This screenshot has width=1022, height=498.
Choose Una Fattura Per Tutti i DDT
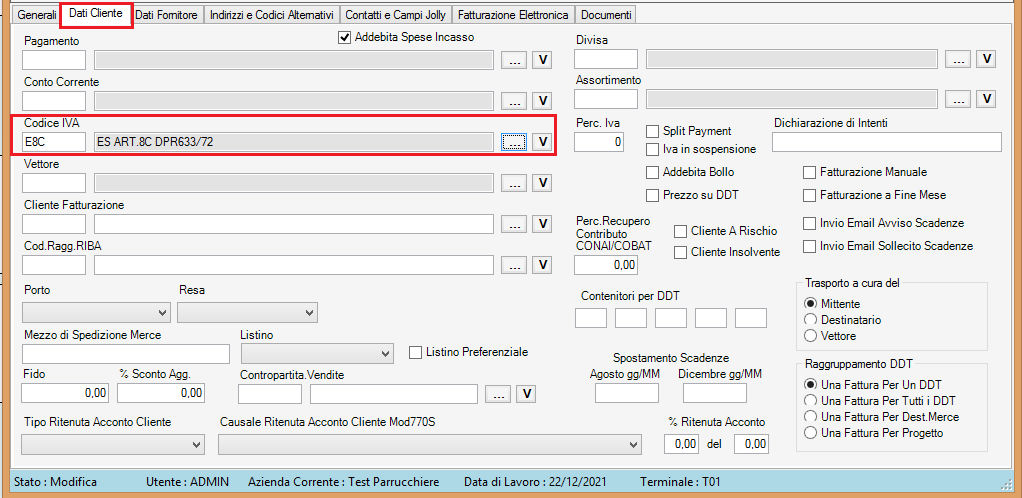tap(811, 400)
